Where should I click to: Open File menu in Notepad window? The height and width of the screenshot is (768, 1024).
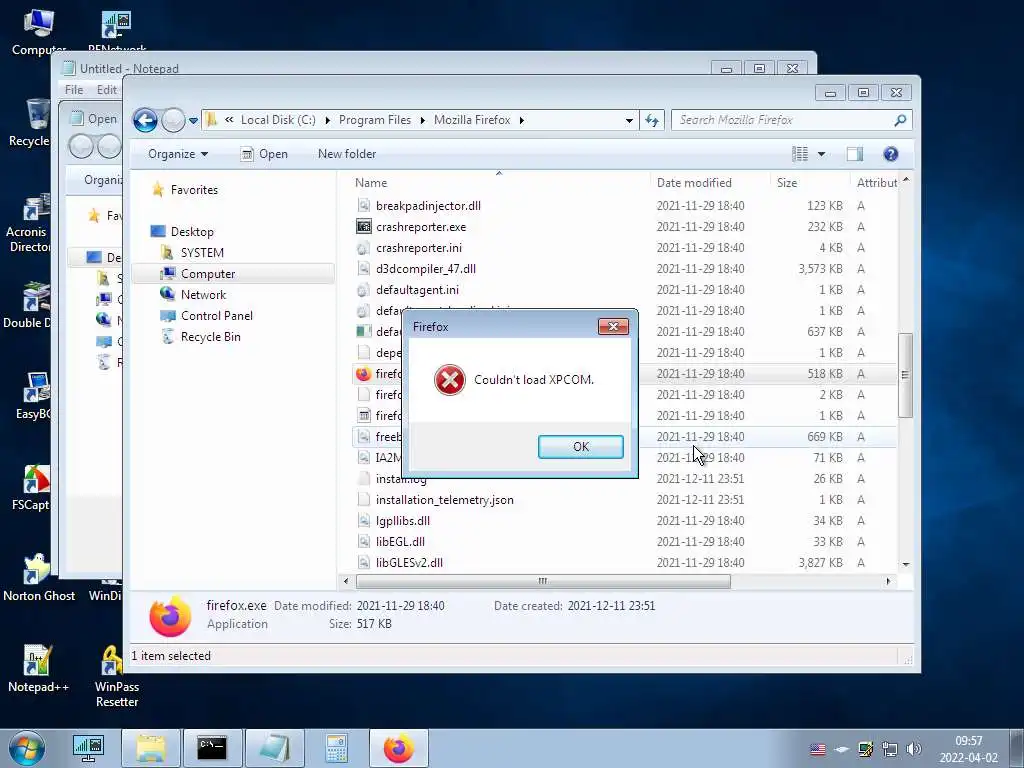pyautogui.click(x=74, y=90)
